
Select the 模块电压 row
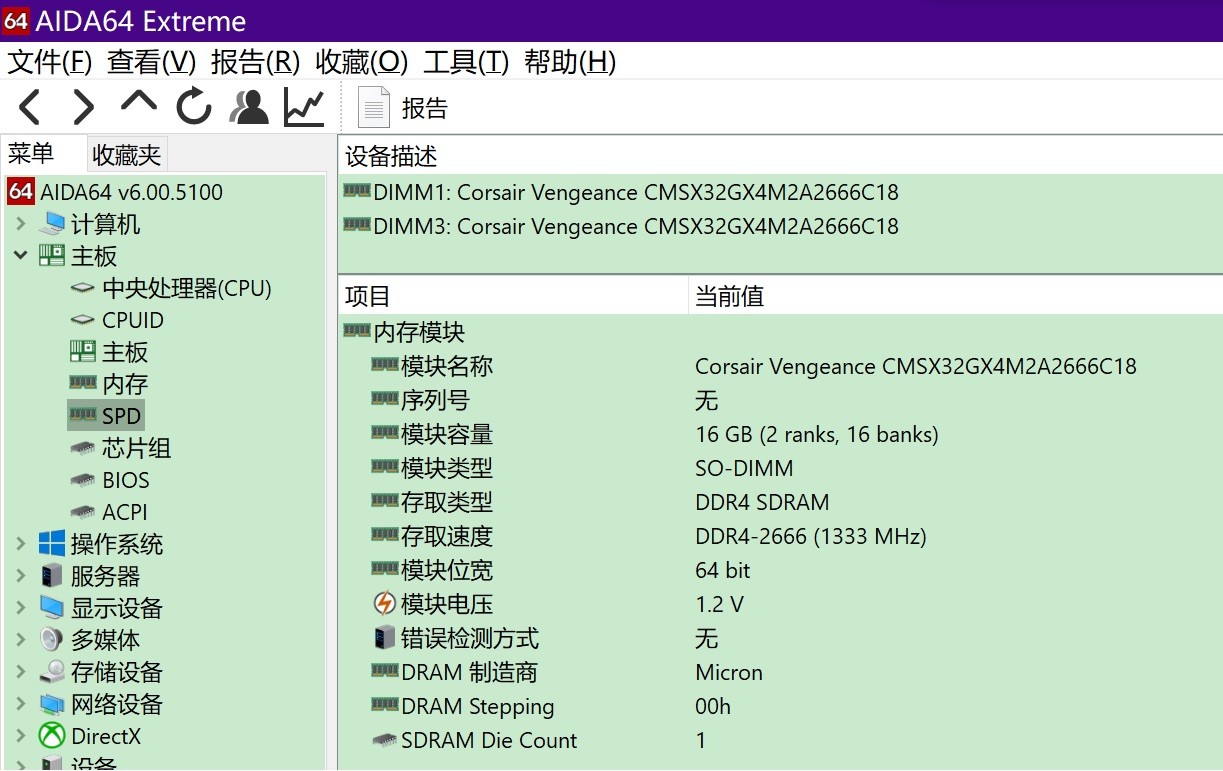coord(780,604)
